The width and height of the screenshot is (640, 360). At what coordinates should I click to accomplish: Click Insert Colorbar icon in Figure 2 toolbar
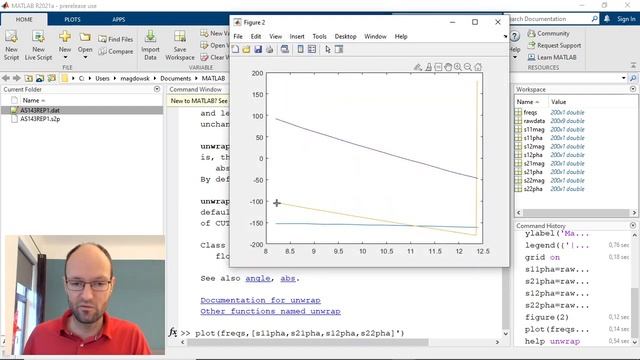pyautogui.click(x=300, y=49)
